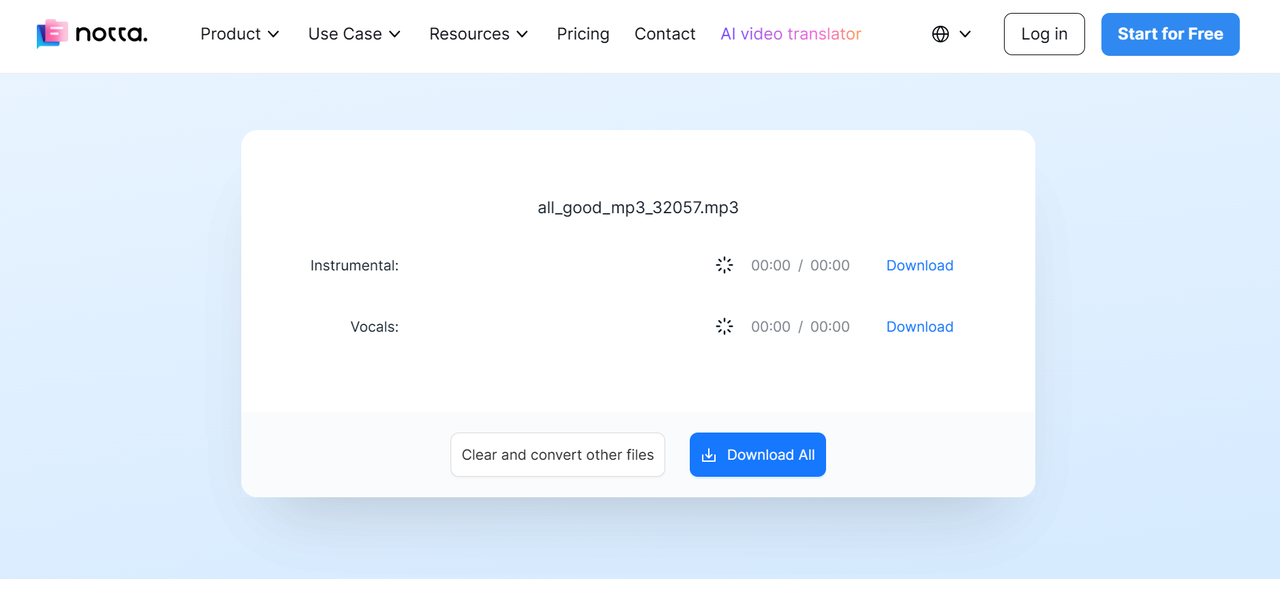Open the Use Case dropdown

(354, 34)
